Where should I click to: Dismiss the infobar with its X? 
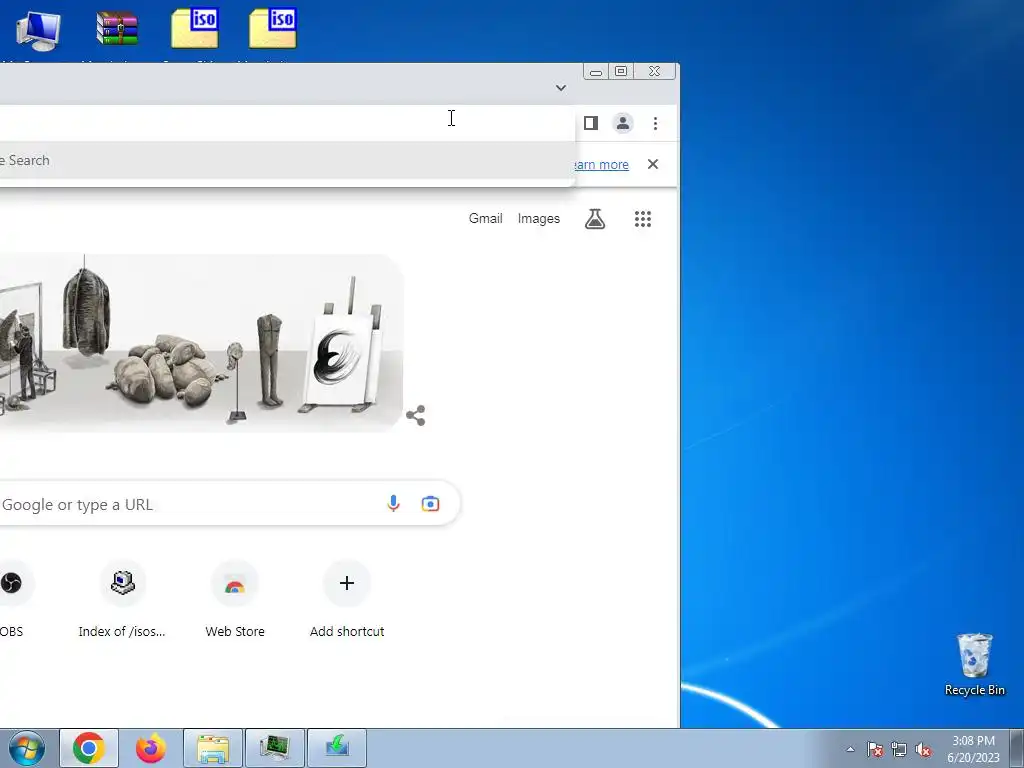pos(652,164)
